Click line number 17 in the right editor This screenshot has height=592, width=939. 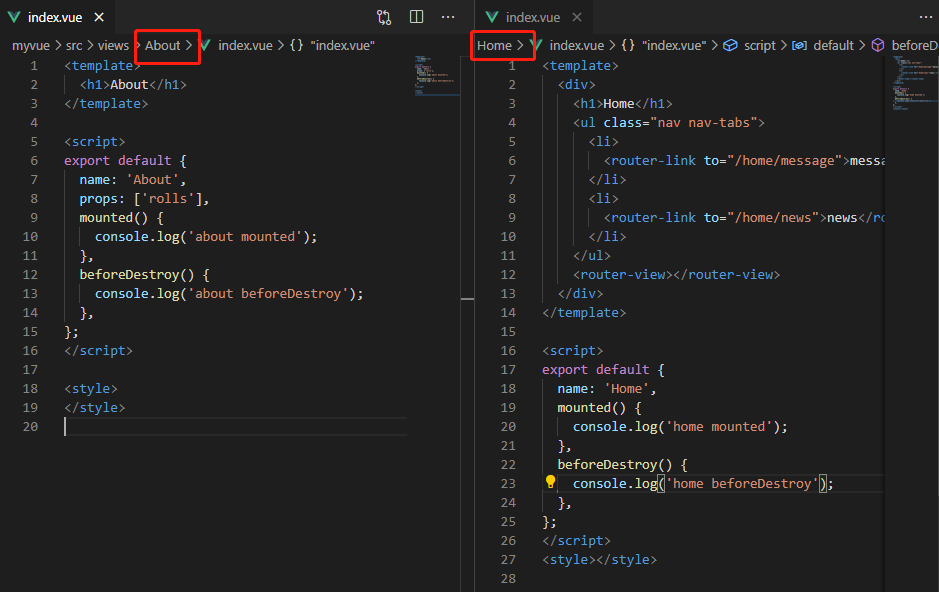coord(508,369)
